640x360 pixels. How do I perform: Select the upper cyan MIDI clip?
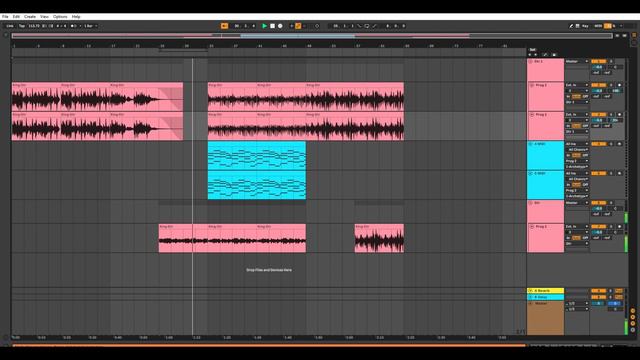[x=257, y=156]
